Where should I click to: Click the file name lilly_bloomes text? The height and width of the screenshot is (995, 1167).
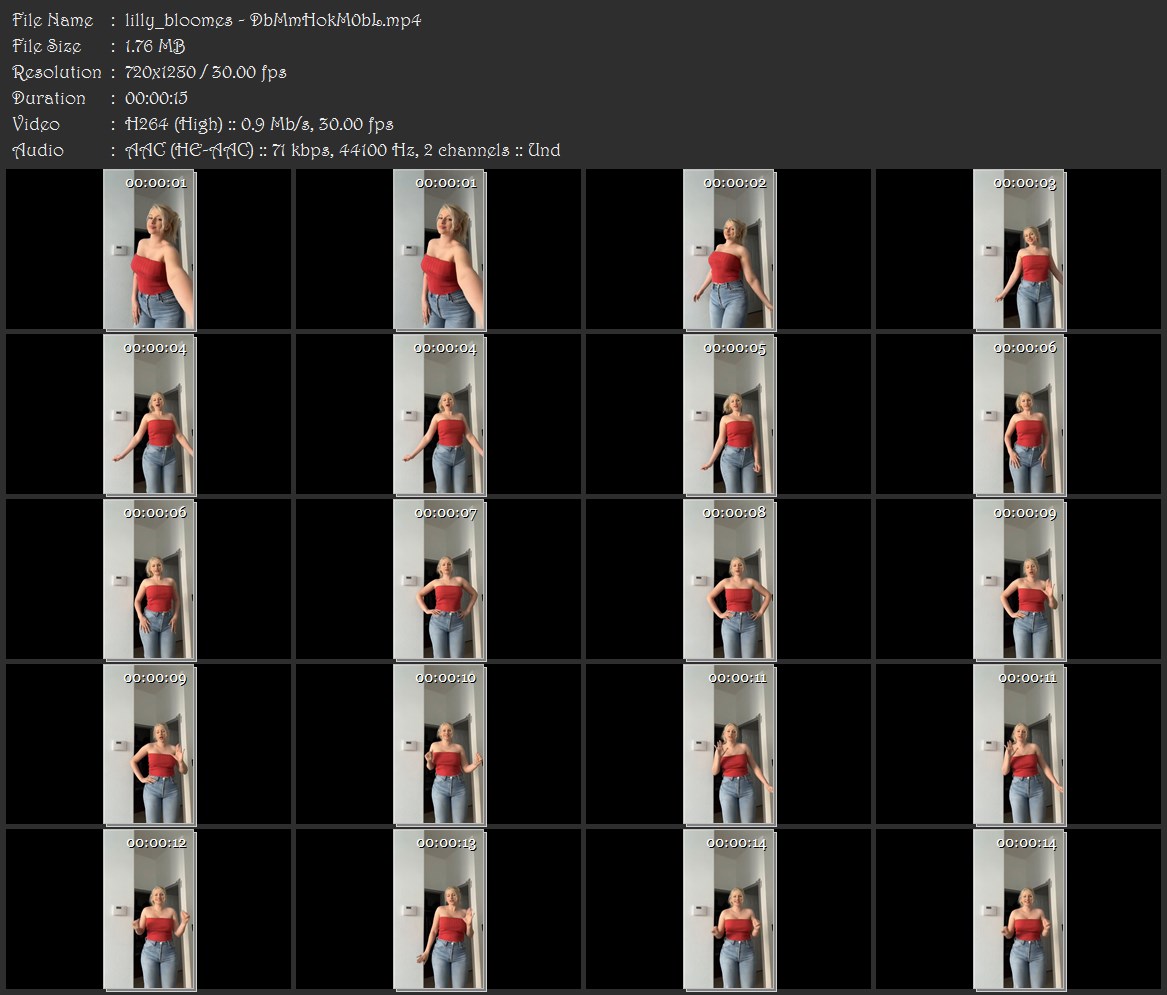tap(179, 21)
